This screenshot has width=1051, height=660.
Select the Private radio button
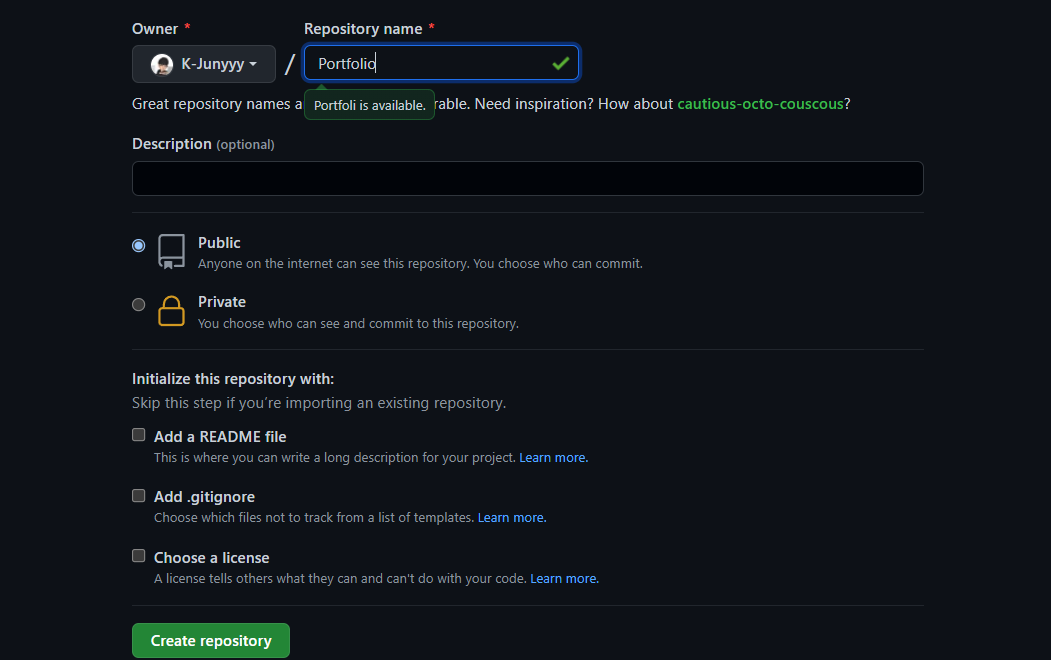pos(139,305)
